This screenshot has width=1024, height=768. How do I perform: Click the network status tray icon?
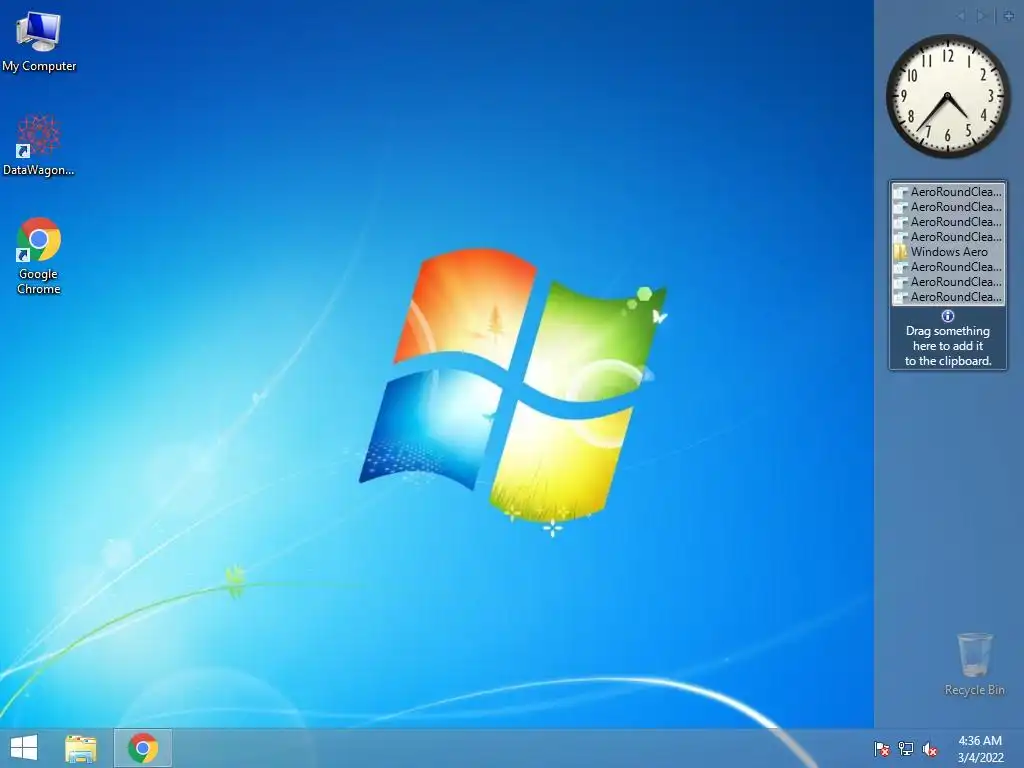pyautogui.click(x=906, y=748)
